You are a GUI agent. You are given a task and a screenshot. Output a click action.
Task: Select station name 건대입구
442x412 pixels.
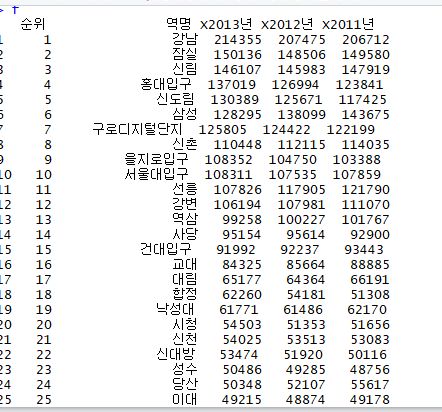(166, 249)
